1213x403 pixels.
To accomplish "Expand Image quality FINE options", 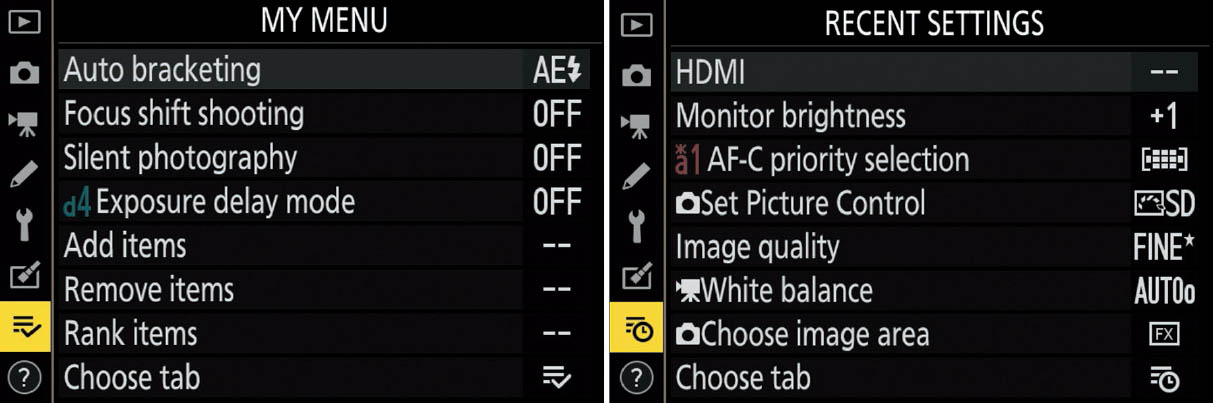I will [x=1164, y=247].
